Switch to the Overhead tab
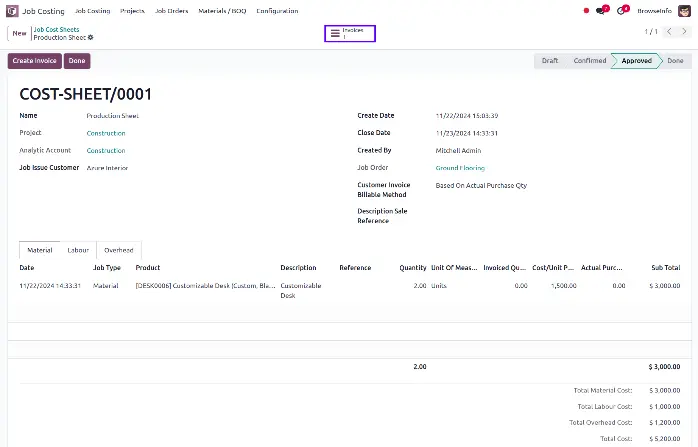The width and height of the screenshot is (698, 447). 119,249
